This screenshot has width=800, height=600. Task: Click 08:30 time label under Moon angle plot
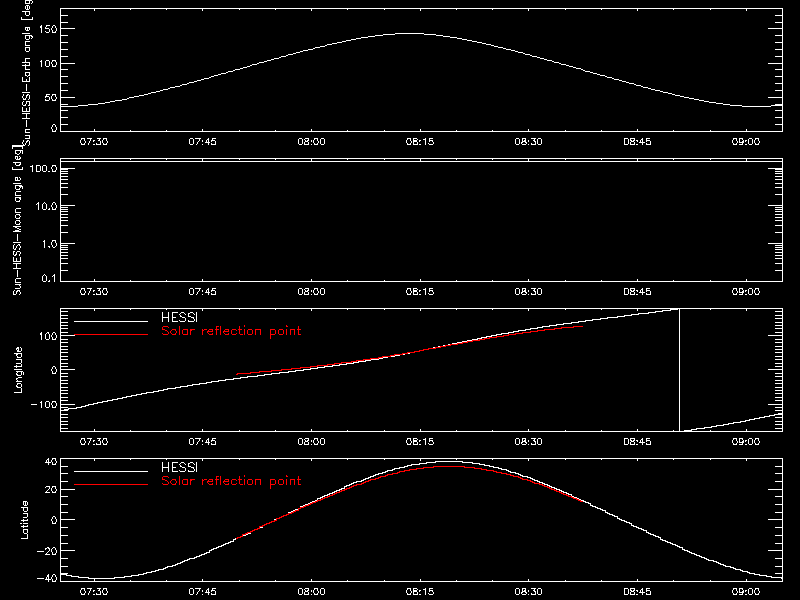tap(529, 292)
